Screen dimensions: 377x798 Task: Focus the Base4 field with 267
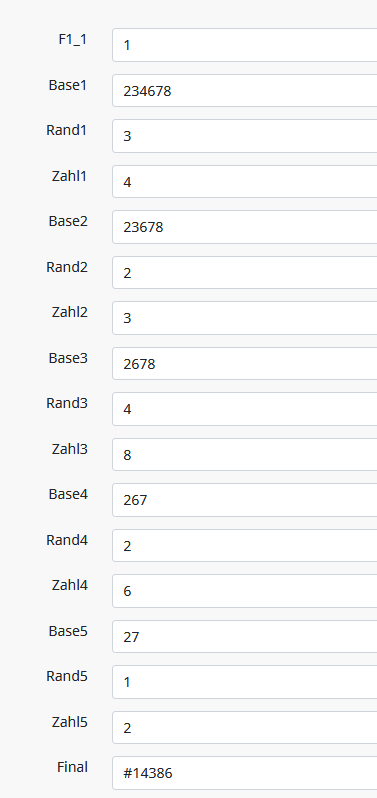coord(245,500)
